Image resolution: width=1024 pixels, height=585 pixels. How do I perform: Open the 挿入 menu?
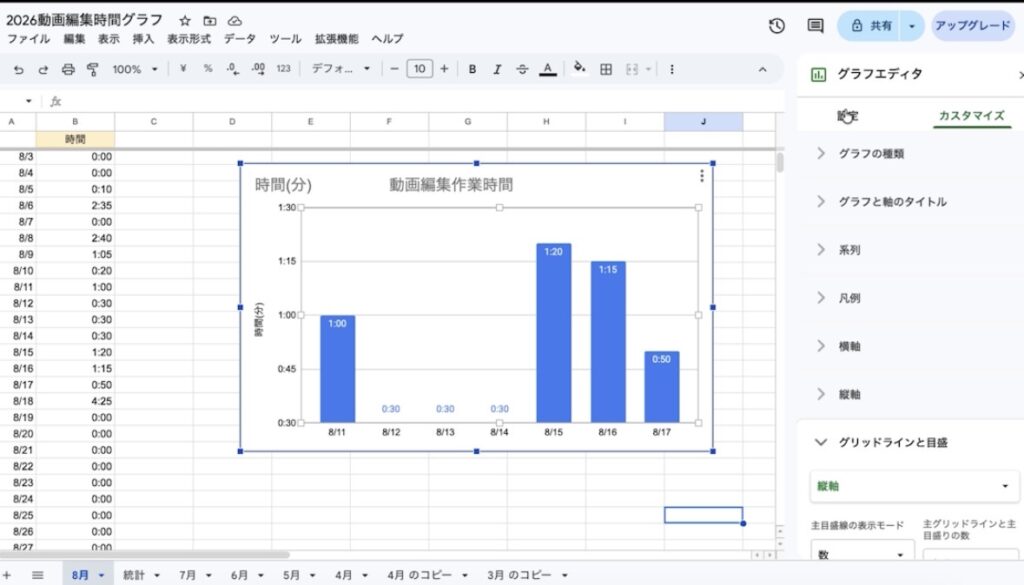pos(143,39)
